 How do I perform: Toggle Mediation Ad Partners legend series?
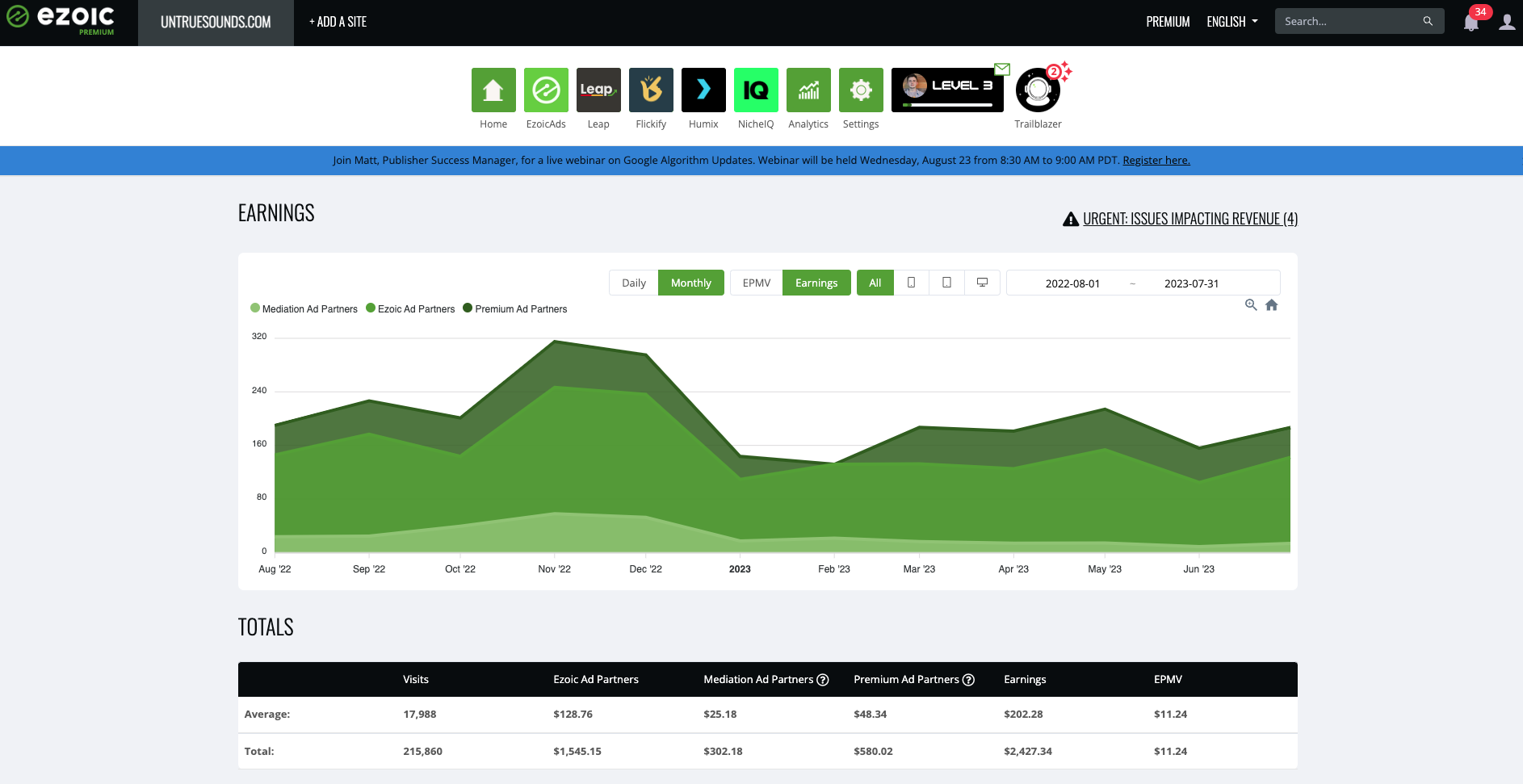(304, 308)
